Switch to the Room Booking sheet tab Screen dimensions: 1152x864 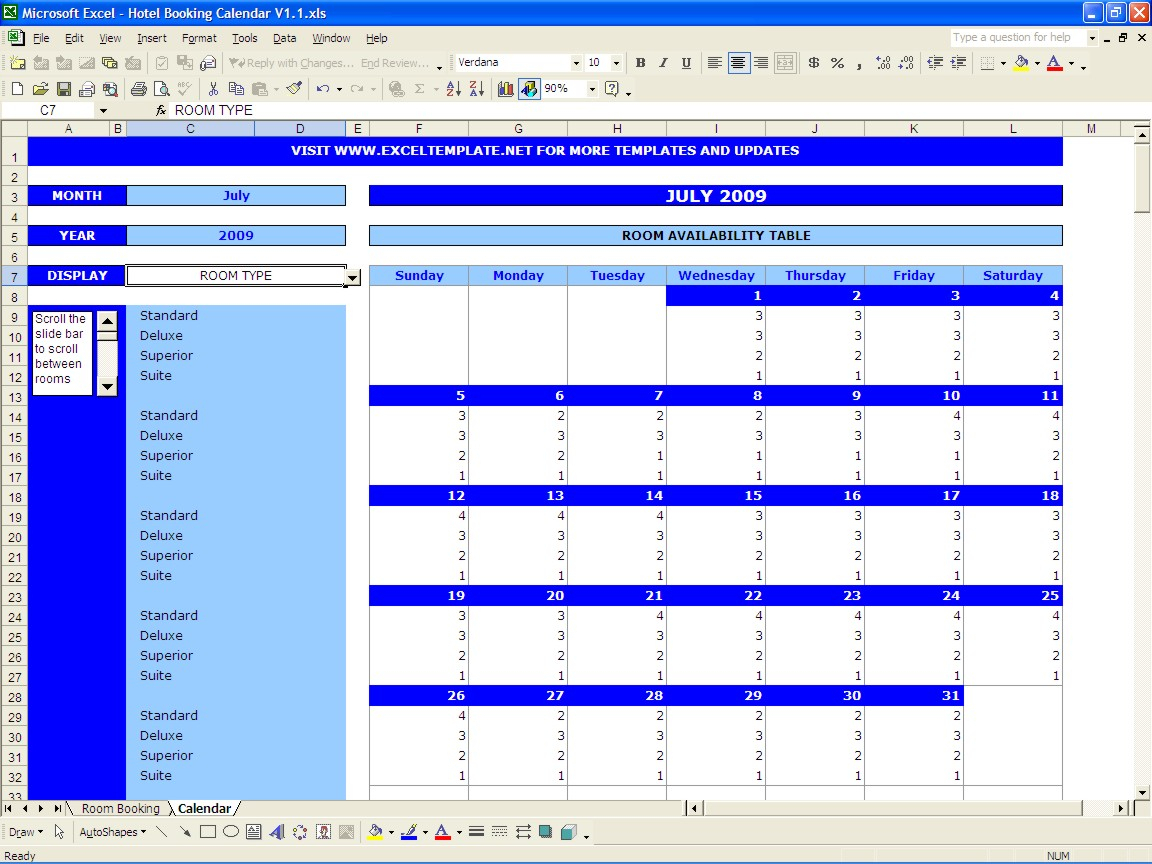click(120, 809)
